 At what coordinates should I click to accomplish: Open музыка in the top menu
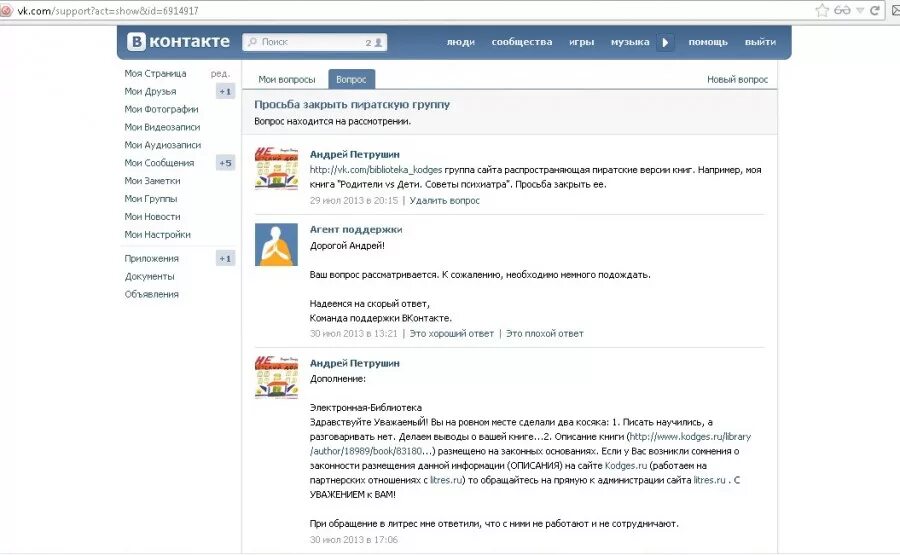pos(630,42)
